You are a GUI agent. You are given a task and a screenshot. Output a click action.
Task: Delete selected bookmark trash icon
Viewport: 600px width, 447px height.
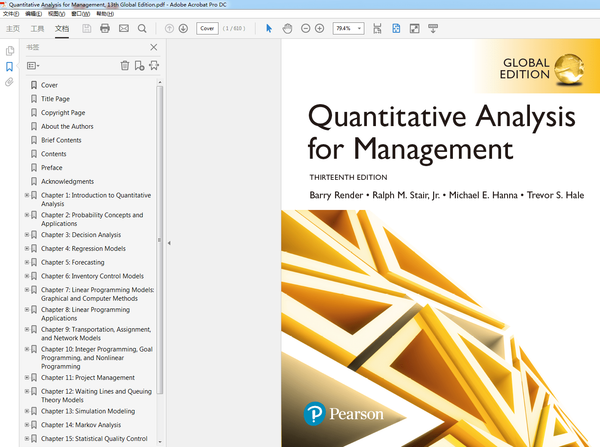125,65
